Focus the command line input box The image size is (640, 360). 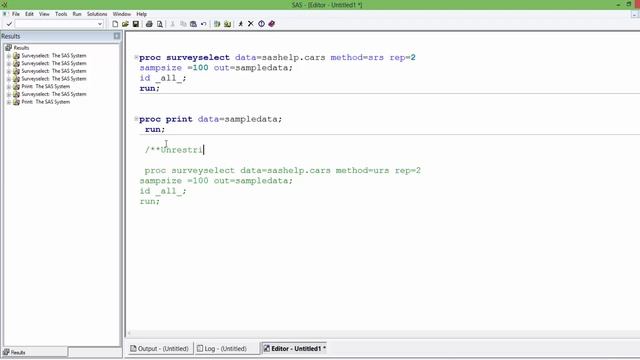[56, 24]
